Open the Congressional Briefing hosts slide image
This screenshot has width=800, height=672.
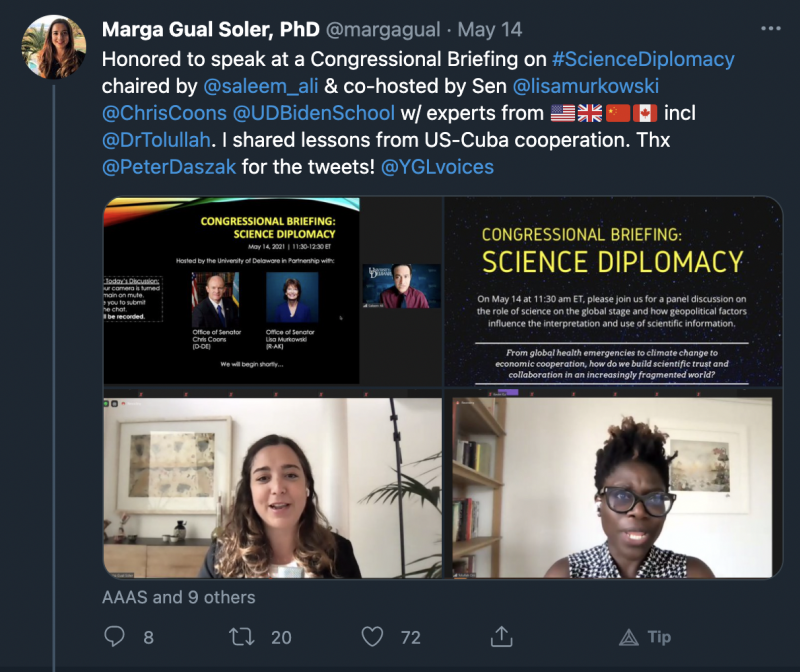tap(273, 291)
